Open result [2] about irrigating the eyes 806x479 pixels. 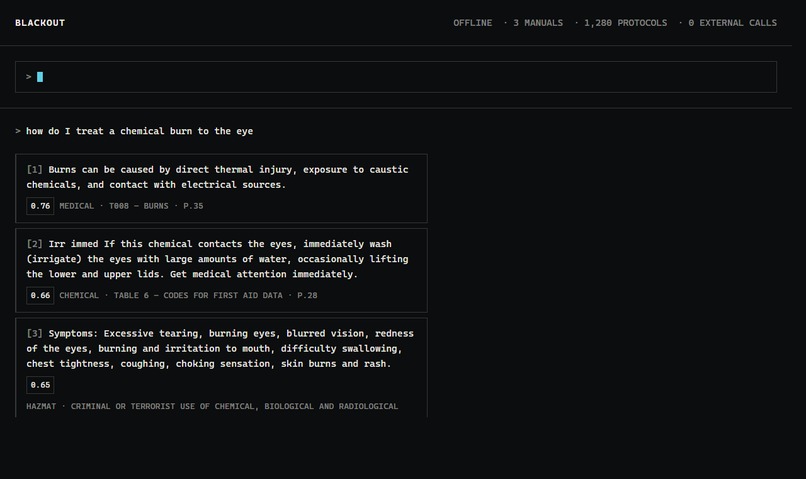point(221,270)
